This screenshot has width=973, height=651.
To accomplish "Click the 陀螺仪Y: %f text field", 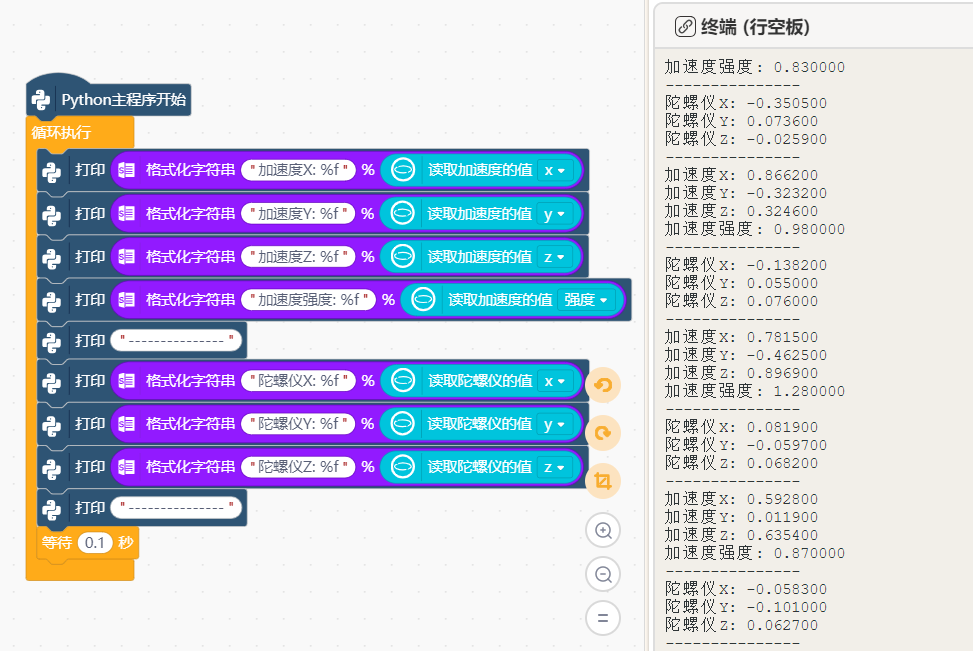I will pos(298,424).
